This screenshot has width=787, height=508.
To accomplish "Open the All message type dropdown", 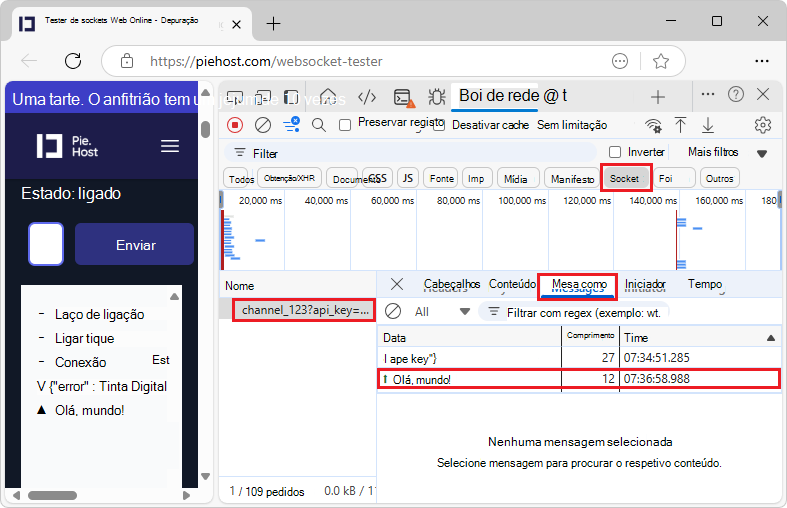I will [x=442, y=312].
